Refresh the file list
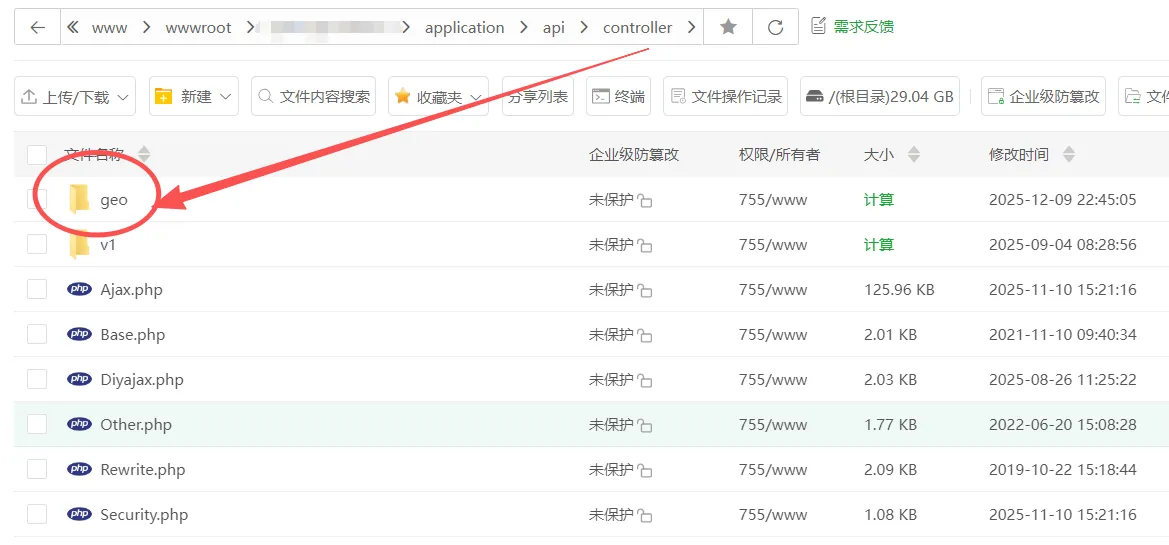The height and width of the screenshot is (545, 1169). click(775, 28)
